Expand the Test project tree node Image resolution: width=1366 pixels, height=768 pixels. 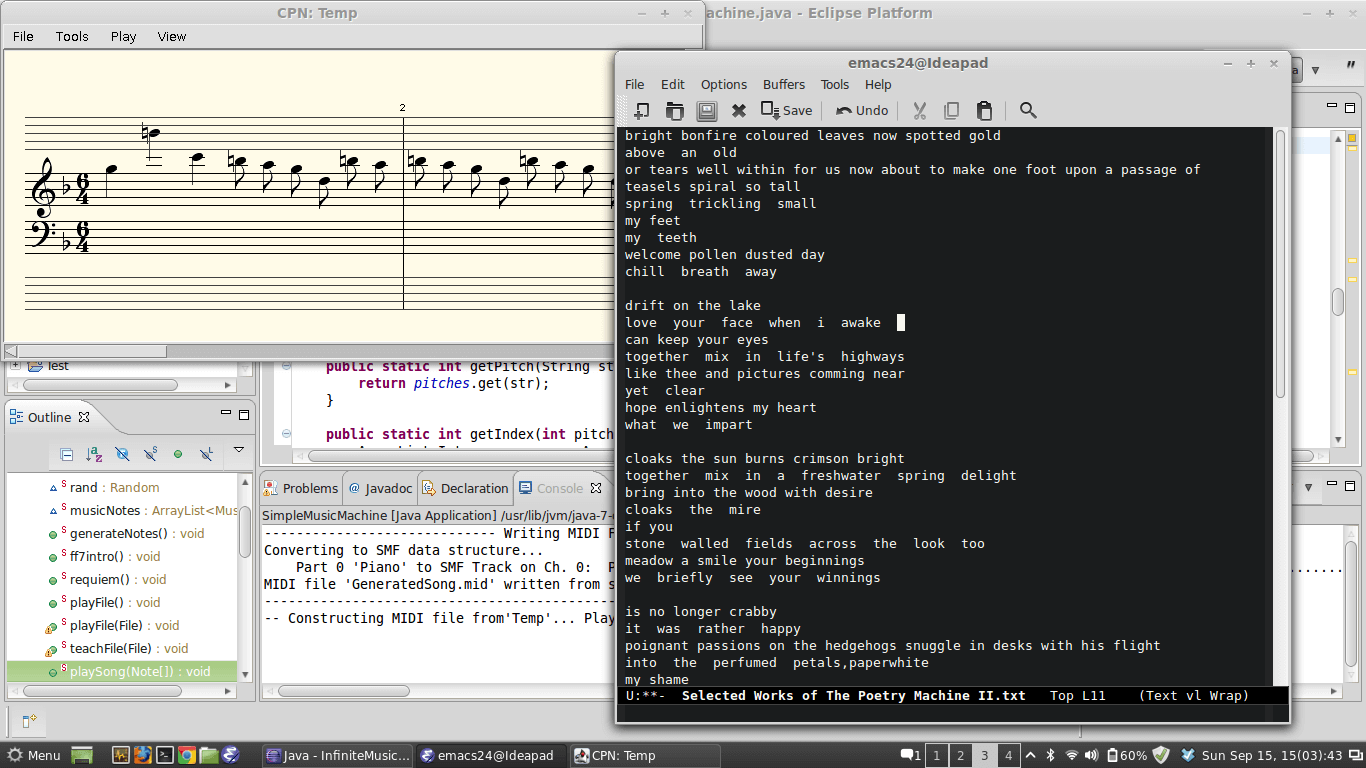(15, 365)
